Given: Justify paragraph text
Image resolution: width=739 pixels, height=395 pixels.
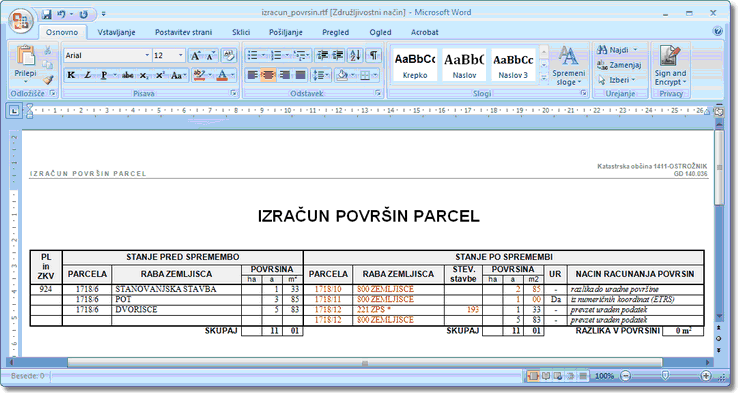Looking at the screenshot, I should pos(300,75).
